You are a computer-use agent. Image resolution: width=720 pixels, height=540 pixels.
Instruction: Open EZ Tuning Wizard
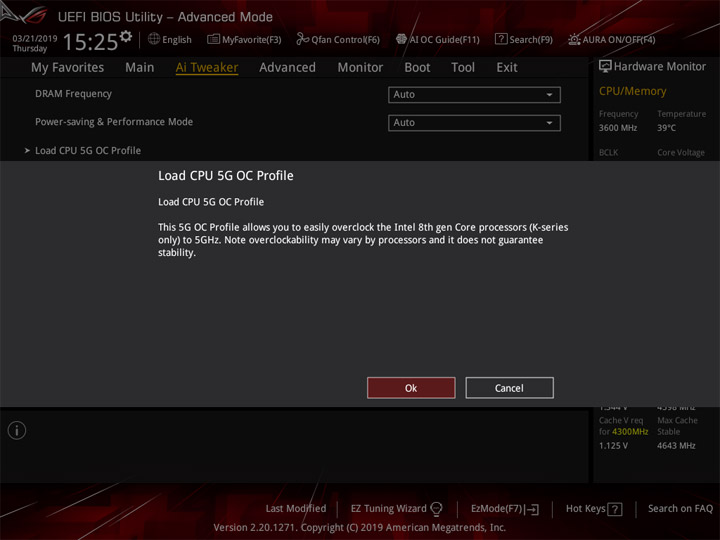tap(388, 509)
